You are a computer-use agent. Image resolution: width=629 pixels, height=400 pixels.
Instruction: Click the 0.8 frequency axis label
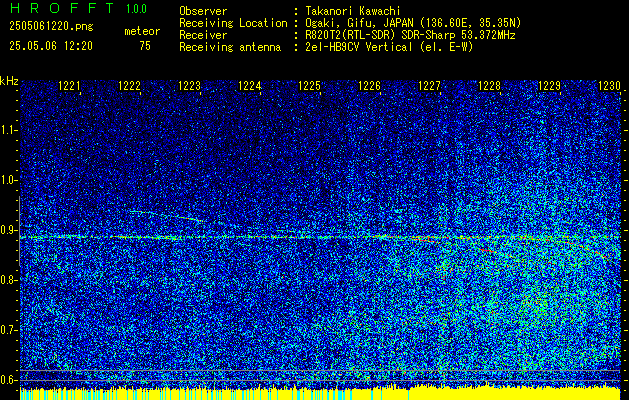pos(8,280)
